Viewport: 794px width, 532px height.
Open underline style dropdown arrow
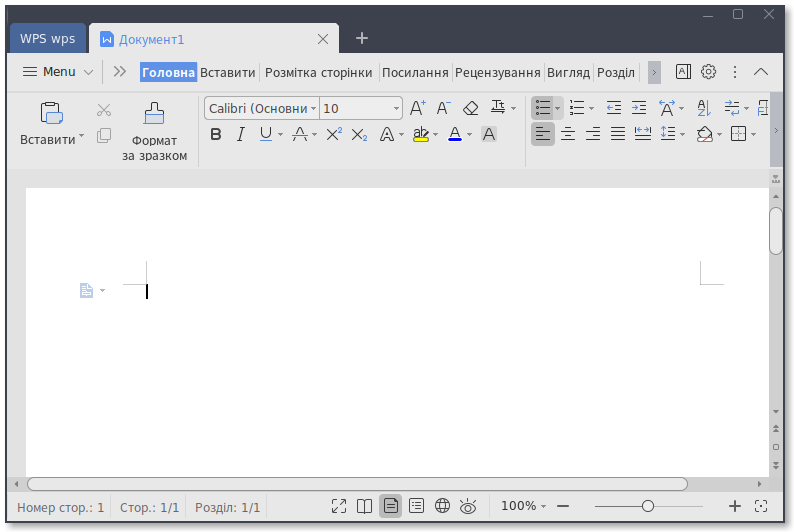(281, 135)
